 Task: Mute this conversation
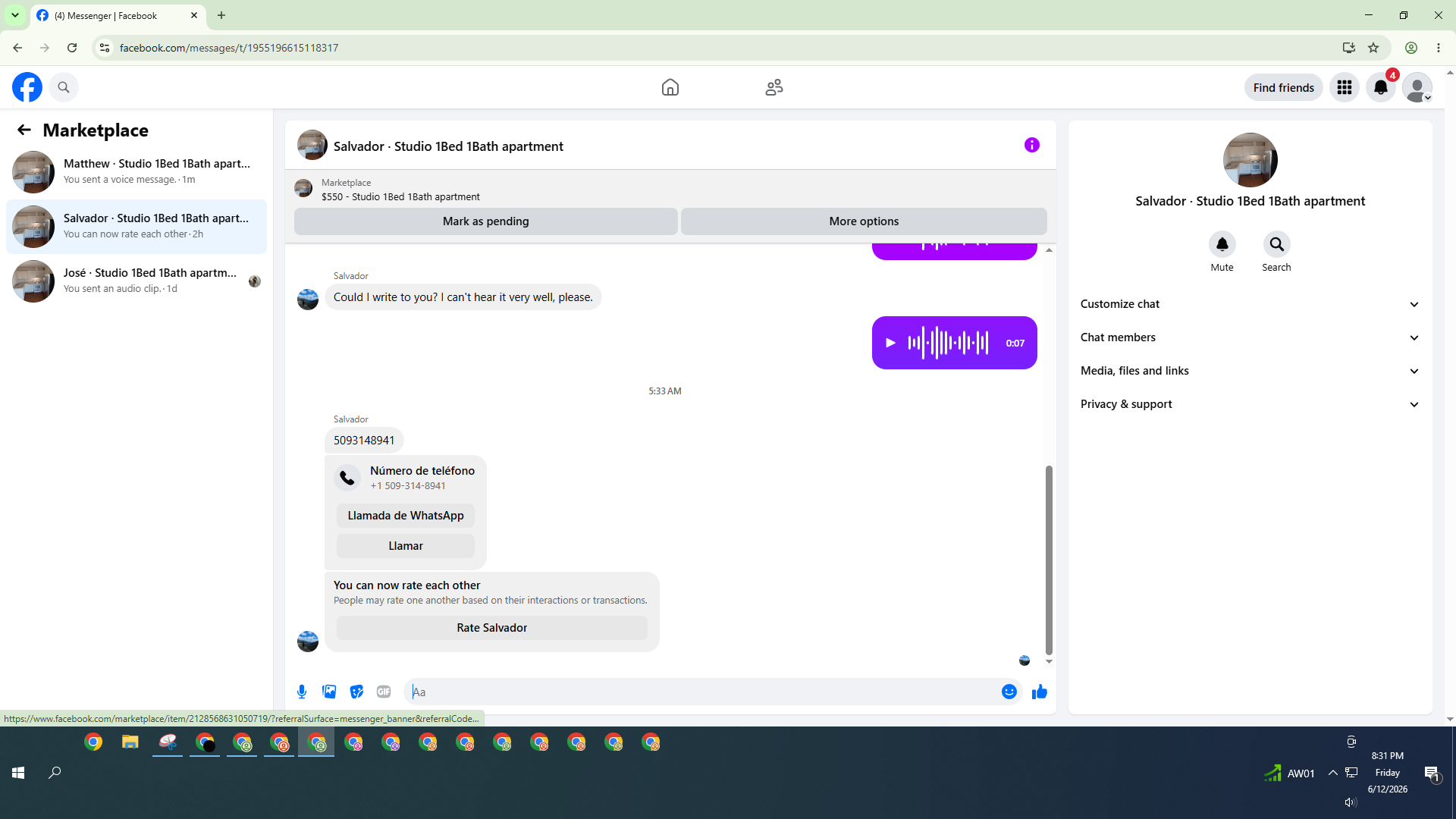[1222, 244]
